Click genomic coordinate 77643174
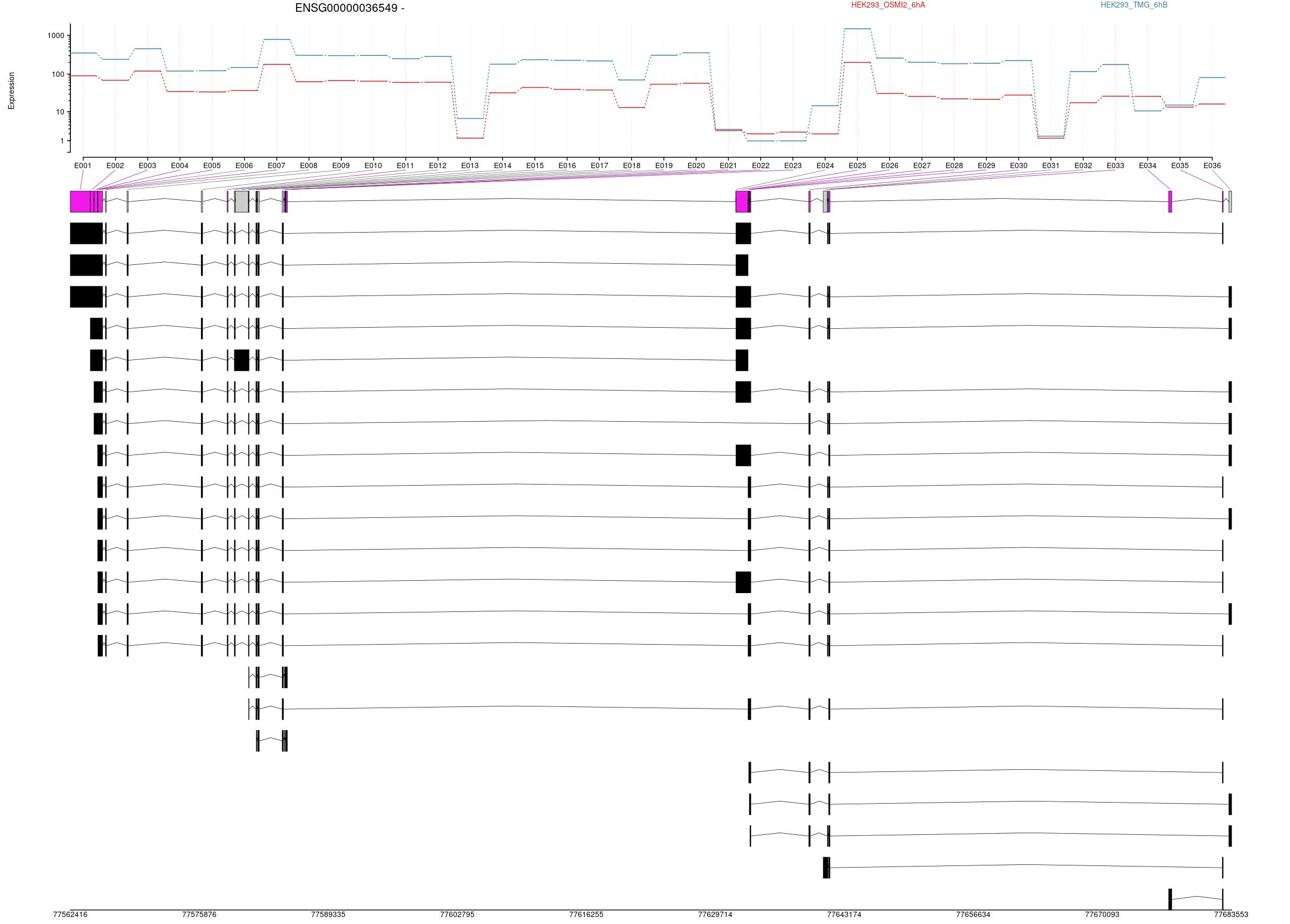Screen dimensions: 1290x924 [x=844, y=914]
